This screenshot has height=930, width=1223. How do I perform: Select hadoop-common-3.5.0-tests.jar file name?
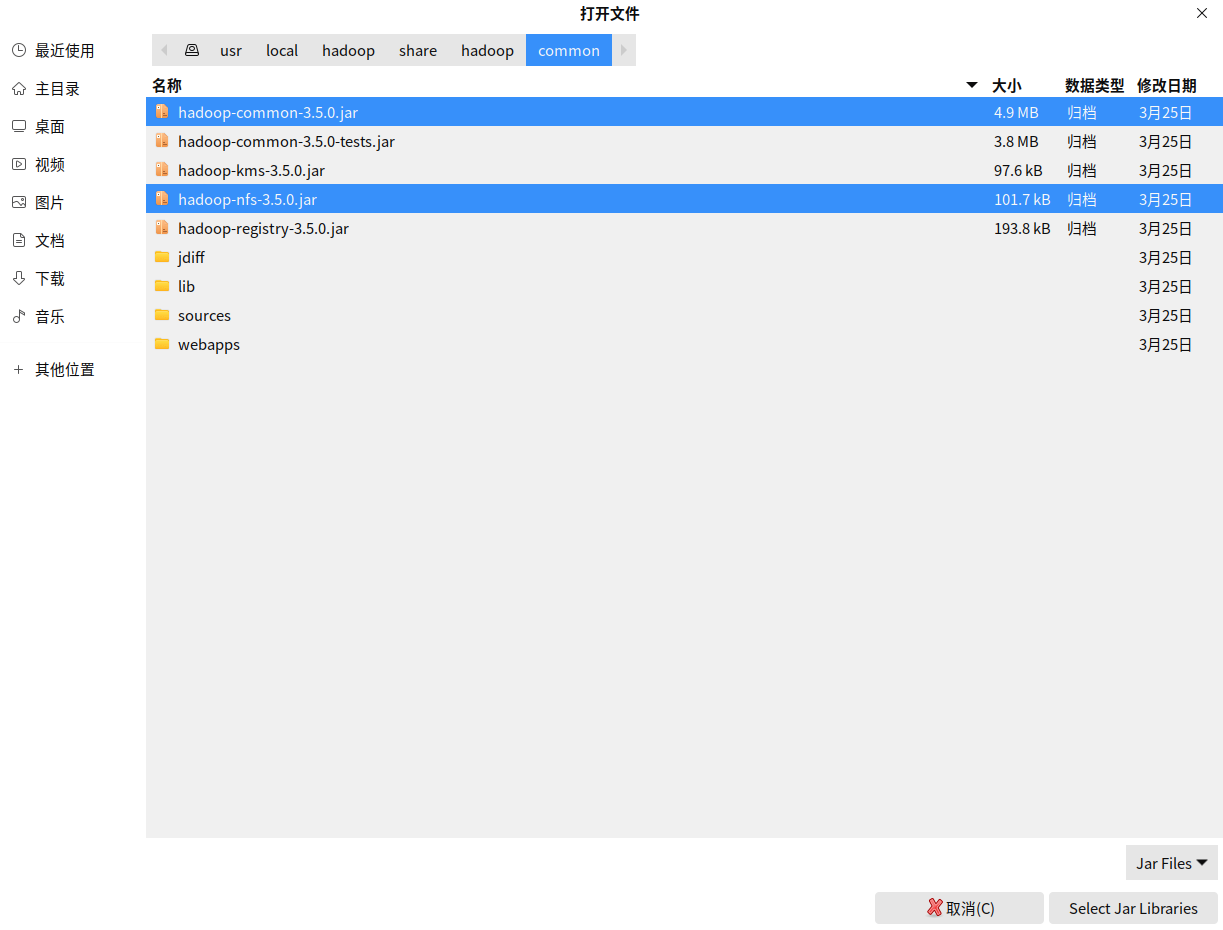[286, 141]
